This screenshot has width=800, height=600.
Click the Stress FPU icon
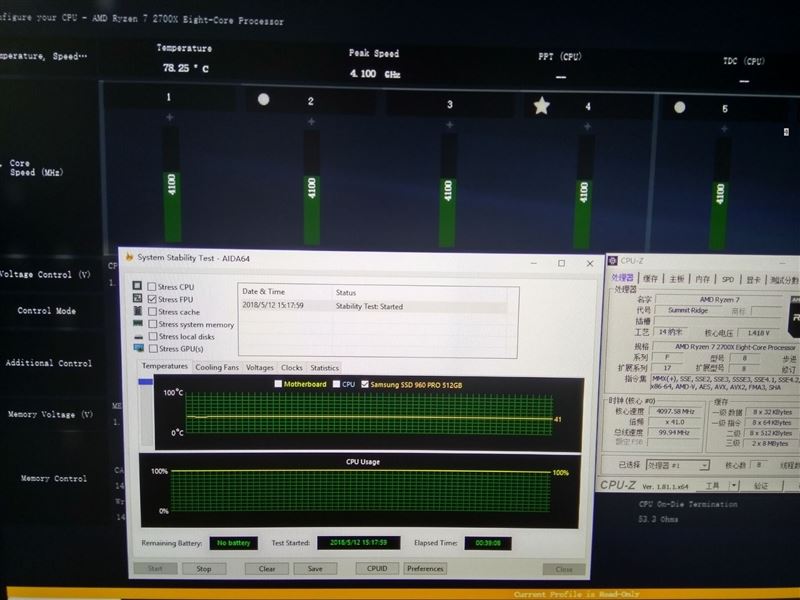coord(137,298)
